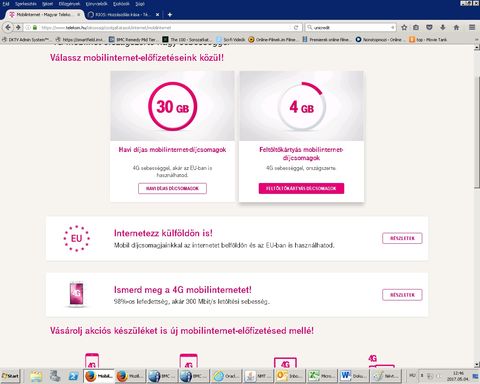This screenshot has width=480, height=384.
Task: Switch to the second browser tab
Action: click(123, 15)
